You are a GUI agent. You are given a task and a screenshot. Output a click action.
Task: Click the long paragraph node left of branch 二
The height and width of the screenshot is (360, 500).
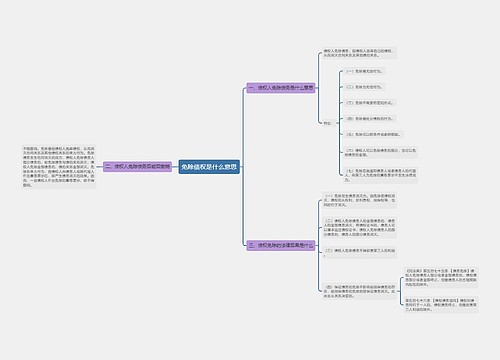click(58, 167)
